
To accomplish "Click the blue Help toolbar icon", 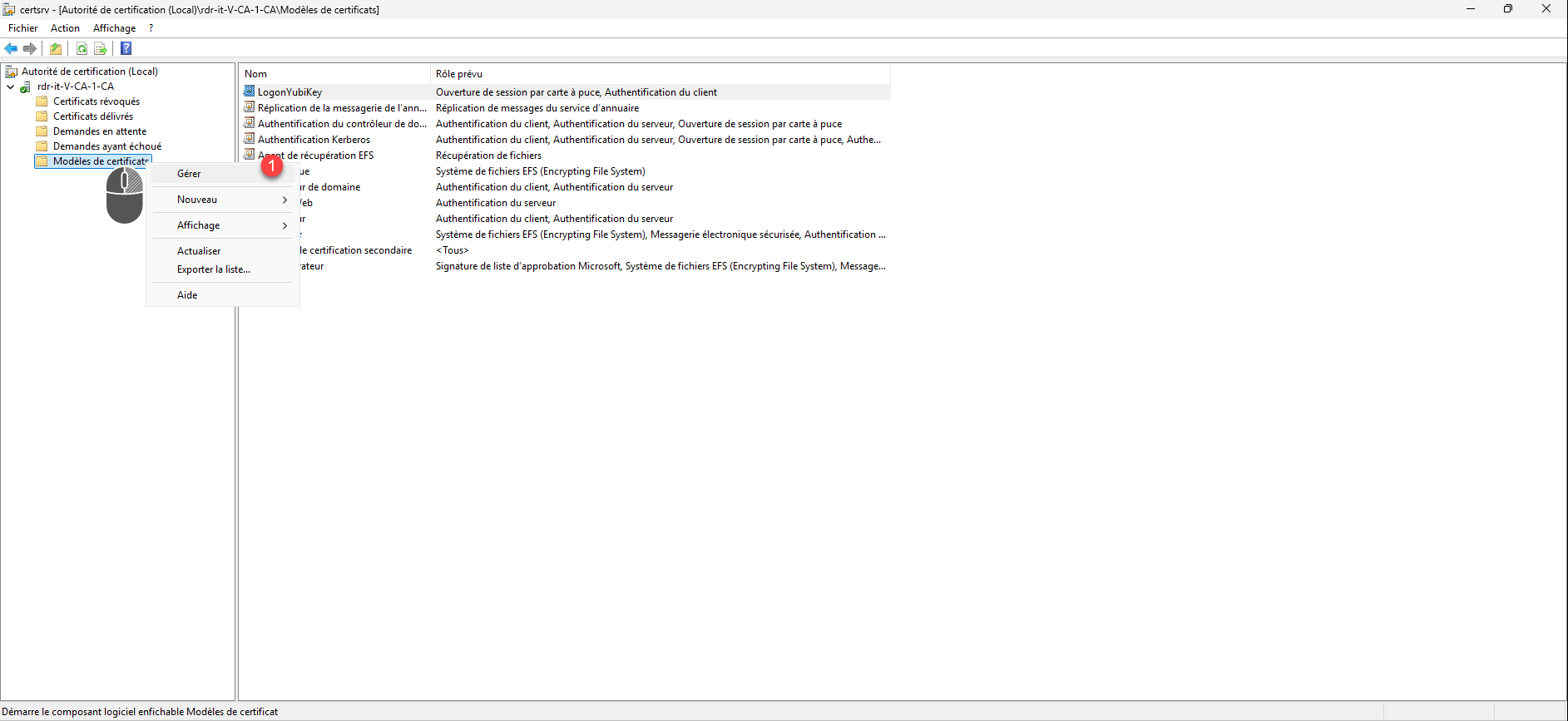I will [x=126, y=49].
